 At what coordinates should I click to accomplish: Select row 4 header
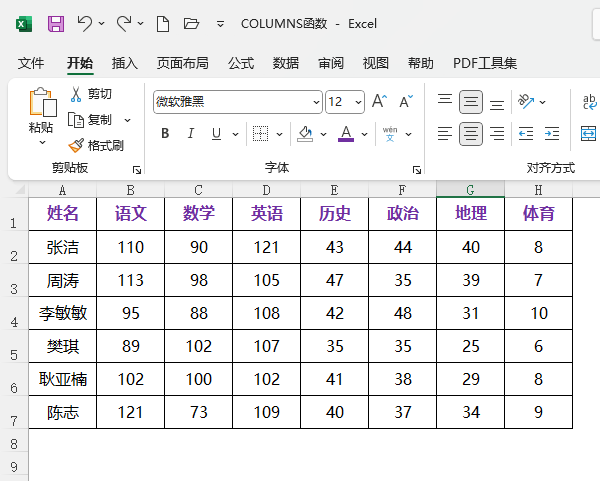click(x=14, y=313)
